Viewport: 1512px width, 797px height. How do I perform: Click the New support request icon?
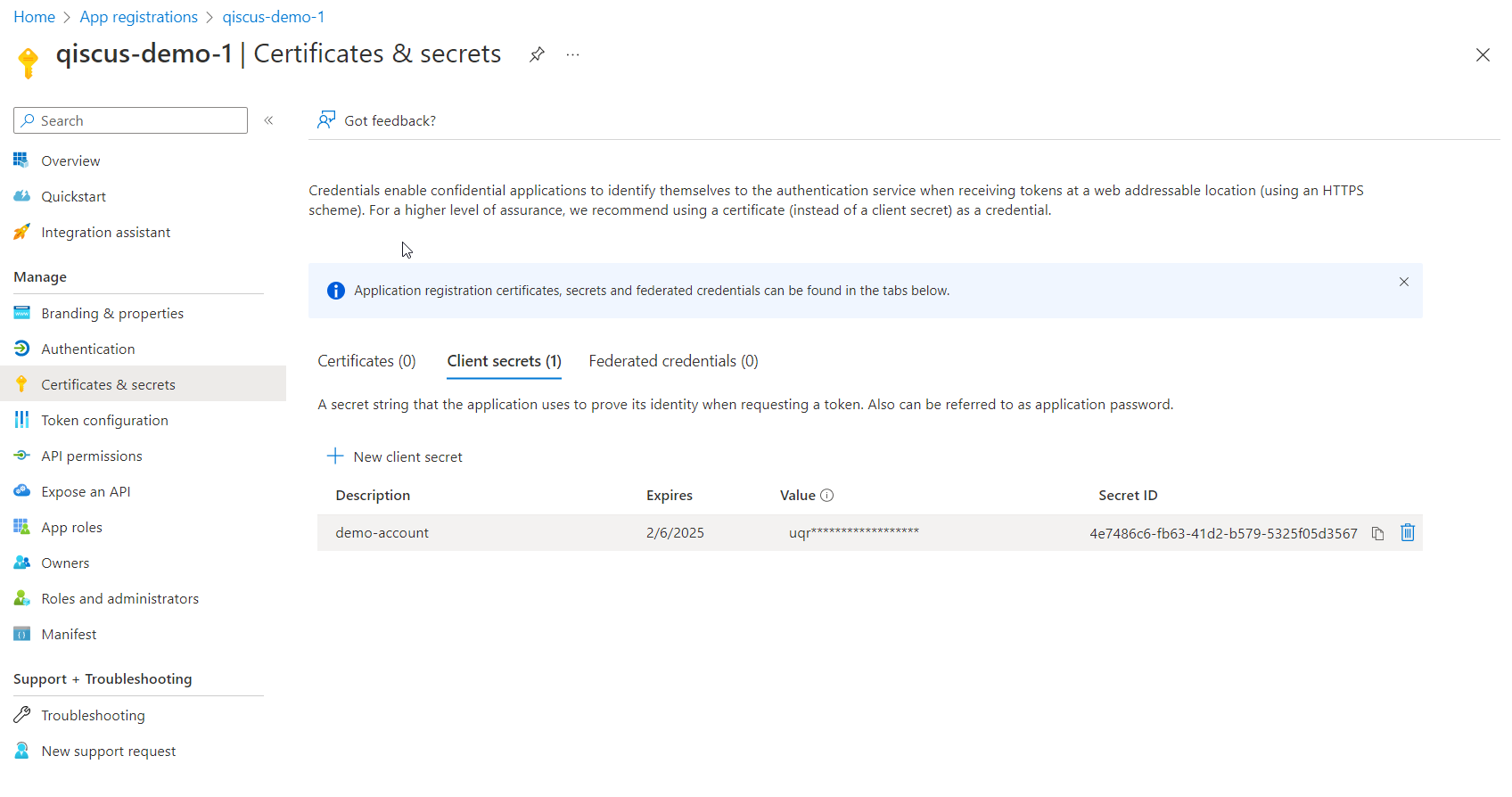pyautogui.click(x=21, y=751)
